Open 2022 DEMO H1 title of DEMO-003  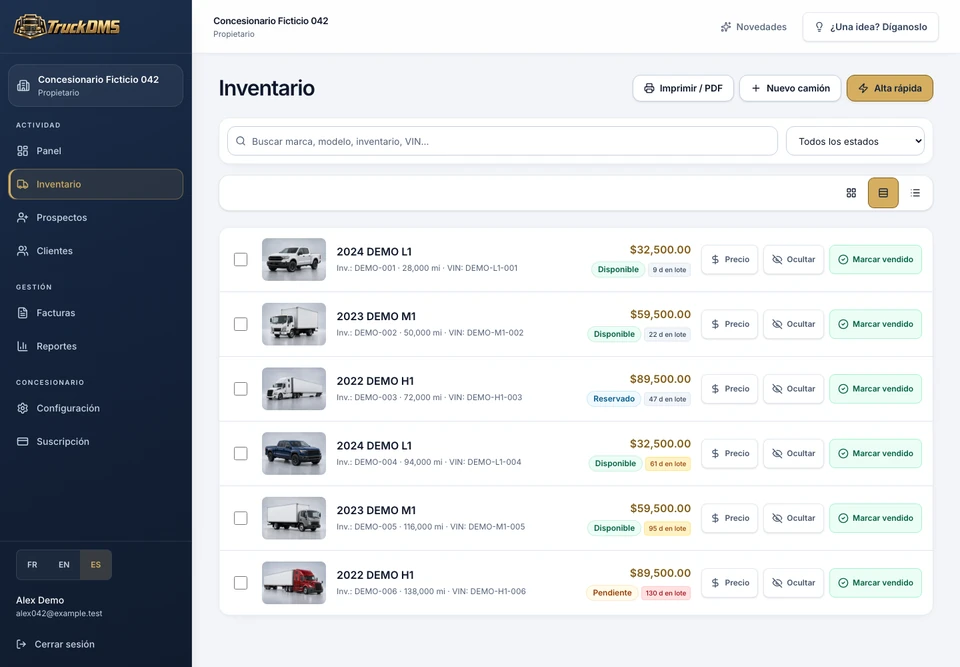point(375,381)
